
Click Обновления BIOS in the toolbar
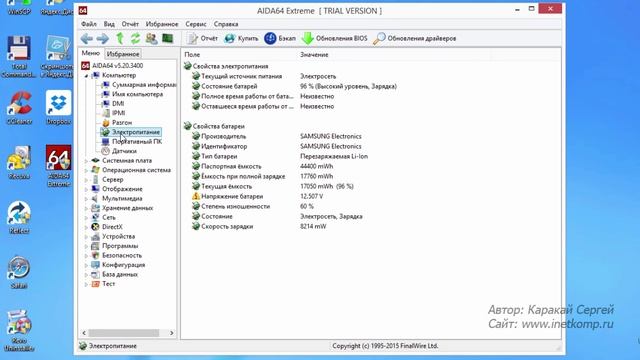[x=335, y=38]
